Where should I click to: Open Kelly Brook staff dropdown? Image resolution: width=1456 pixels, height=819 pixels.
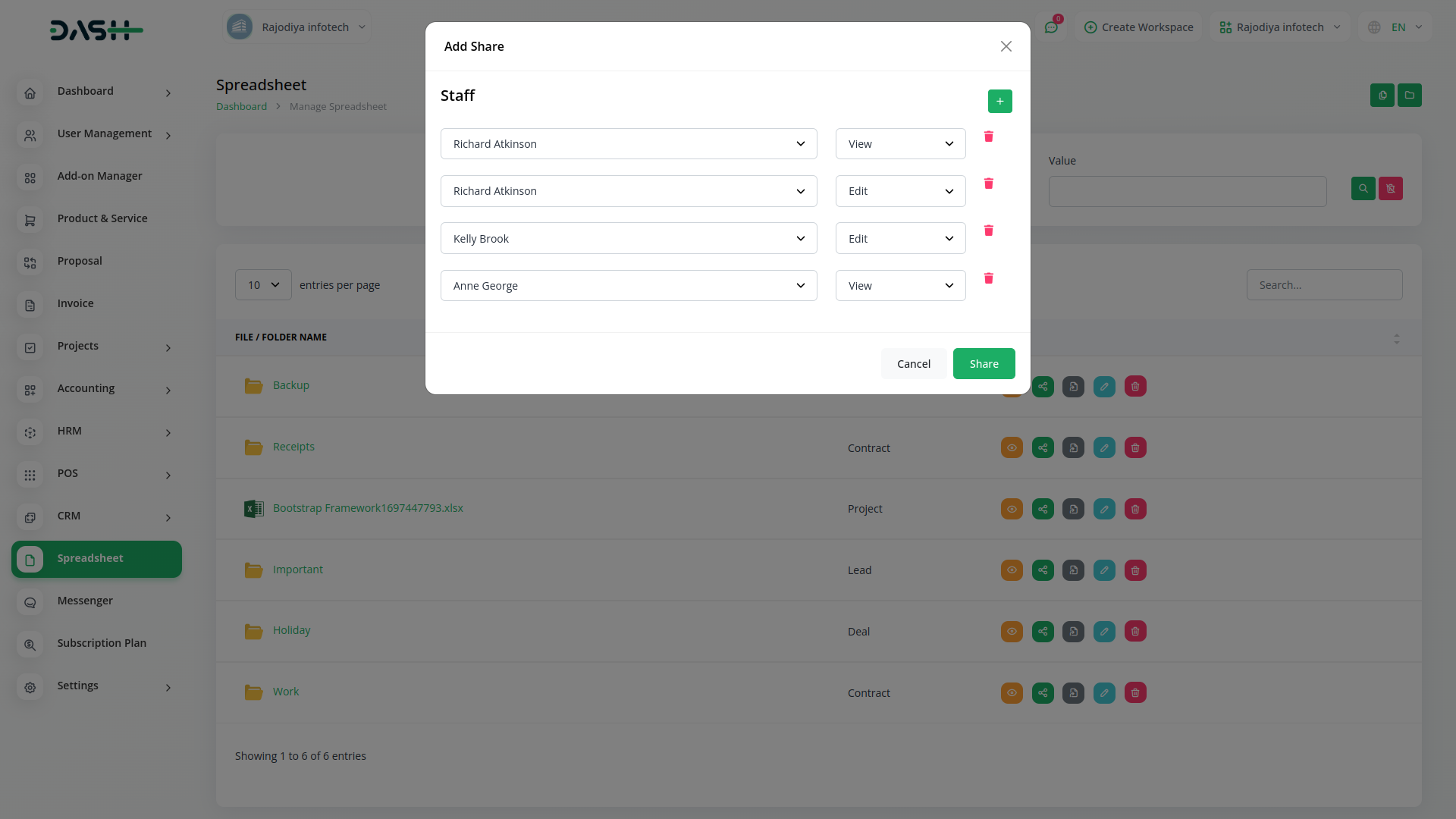[x=628, y=238]
